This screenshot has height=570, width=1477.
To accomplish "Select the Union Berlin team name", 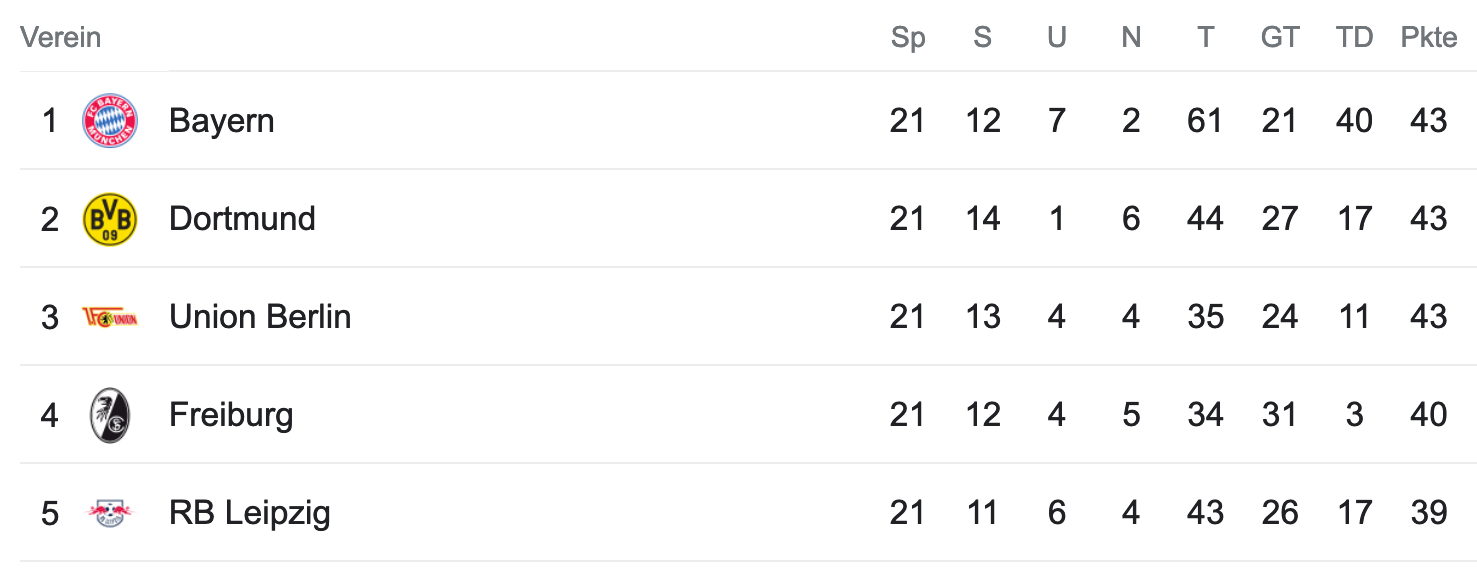I will click(260, 316).
